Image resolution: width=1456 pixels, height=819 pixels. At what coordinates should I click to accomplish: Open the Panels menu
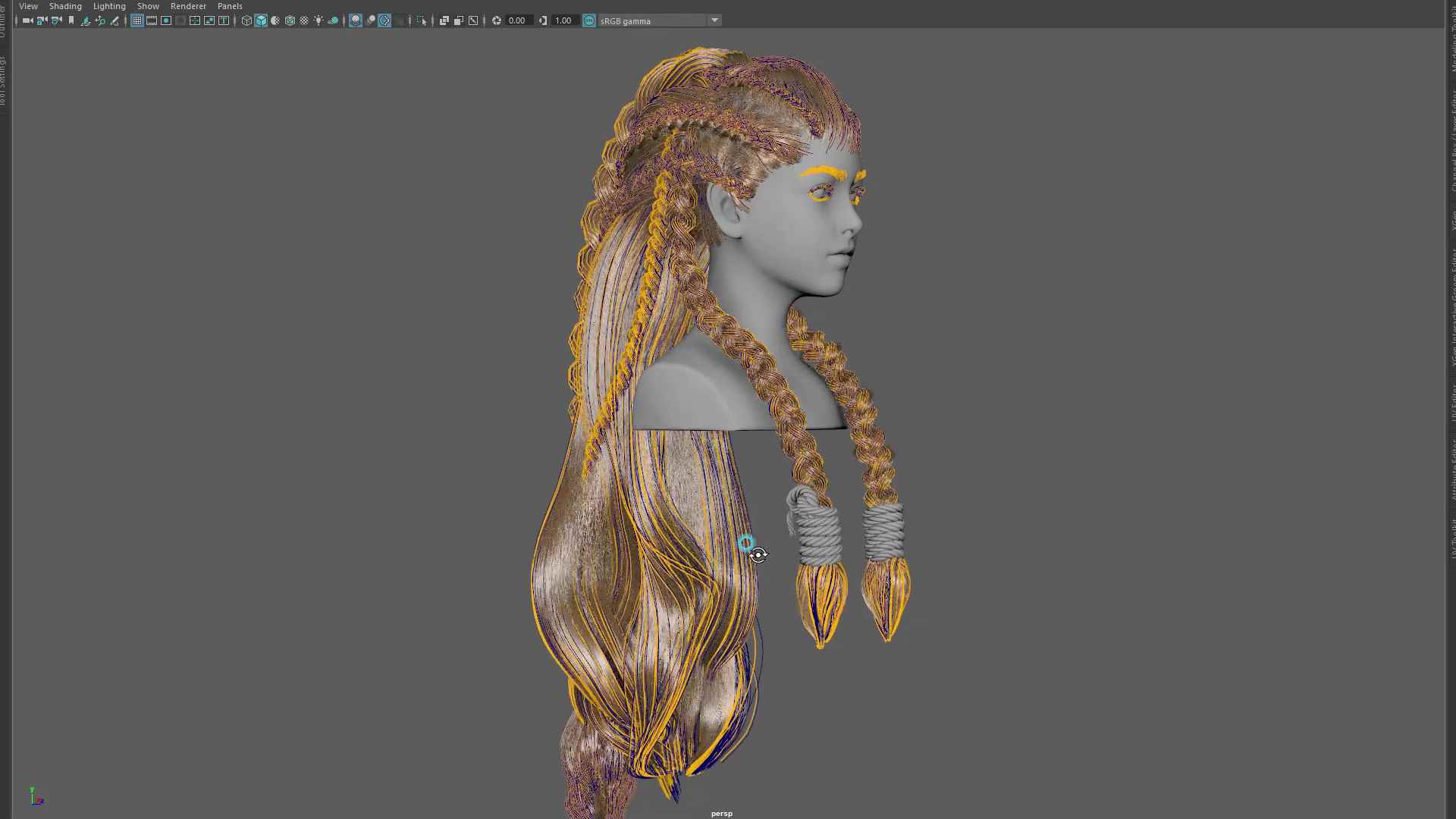[x=230, y=6]
